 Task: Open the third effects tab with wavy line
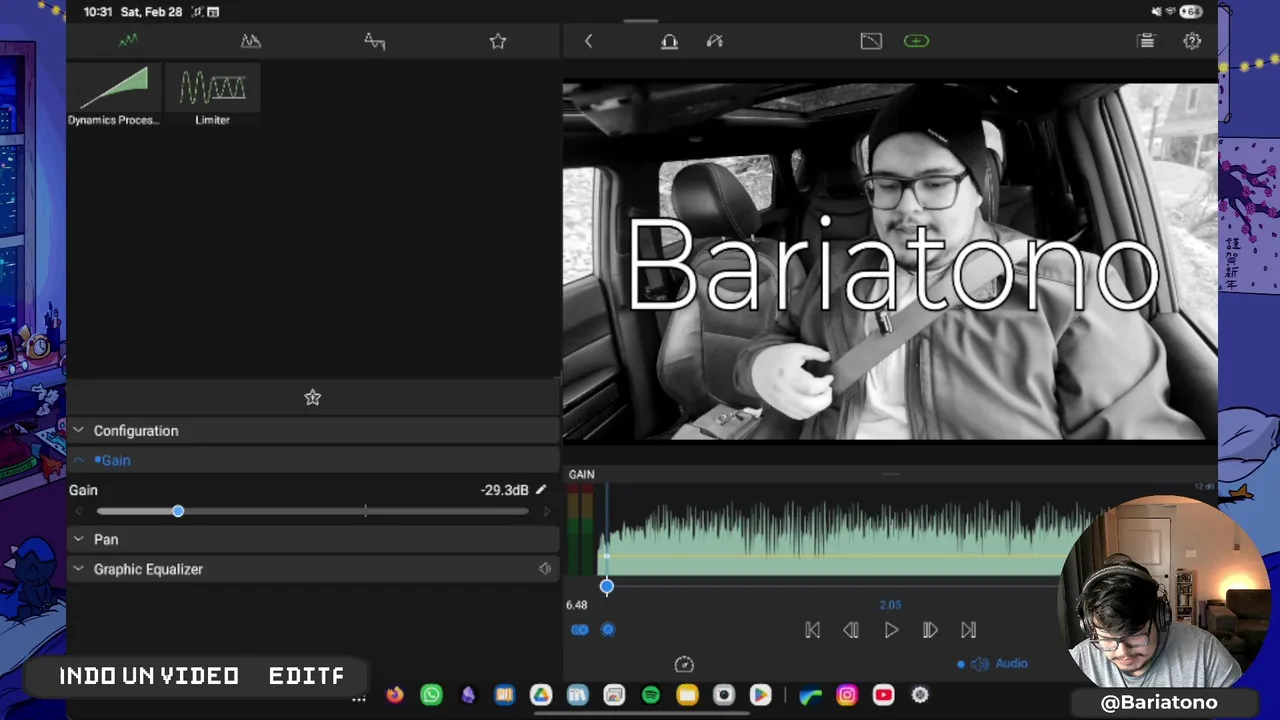[x=374, y=41]
